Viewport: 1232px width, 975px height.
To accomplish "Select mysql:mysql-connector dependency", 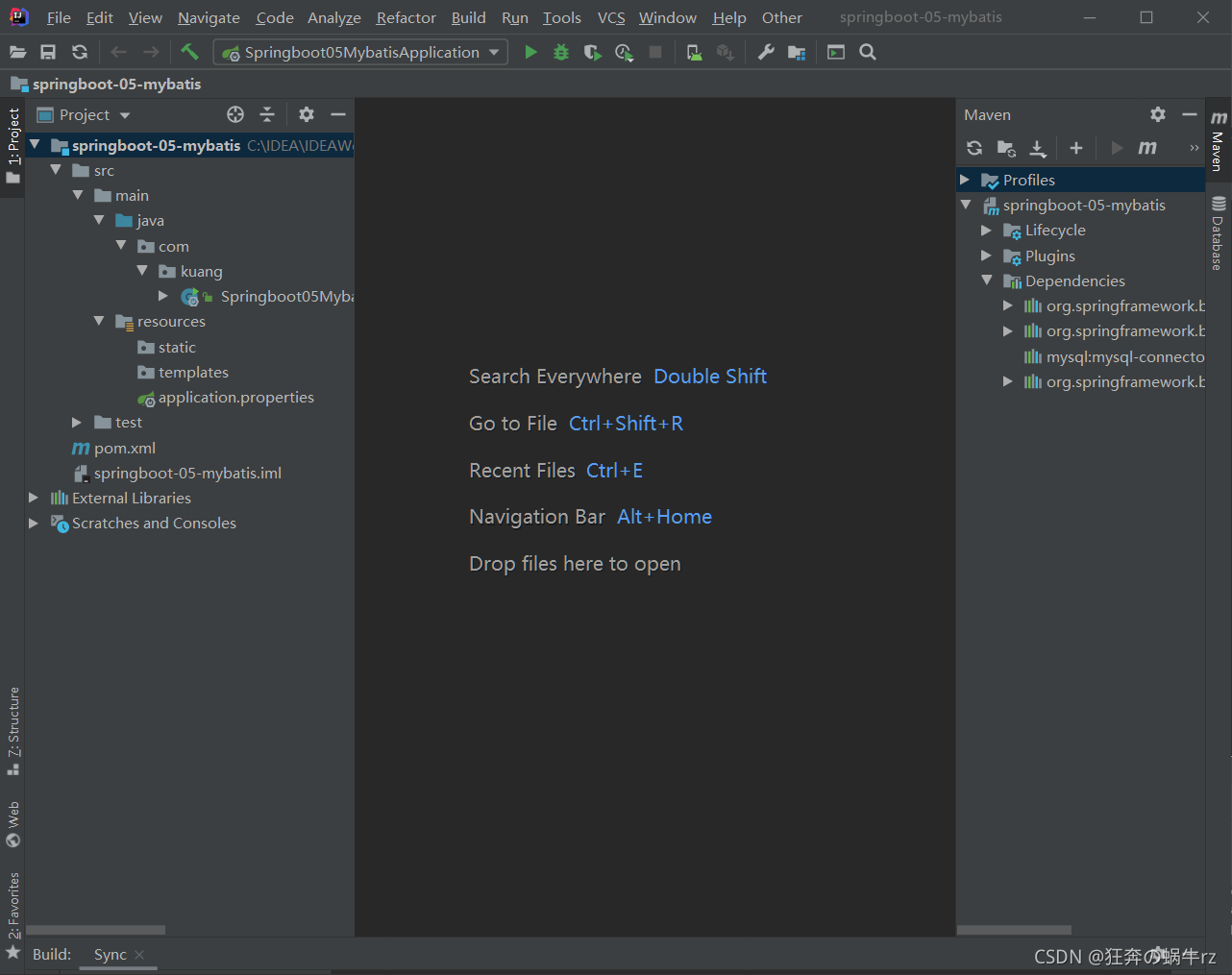I will 1115,356.
